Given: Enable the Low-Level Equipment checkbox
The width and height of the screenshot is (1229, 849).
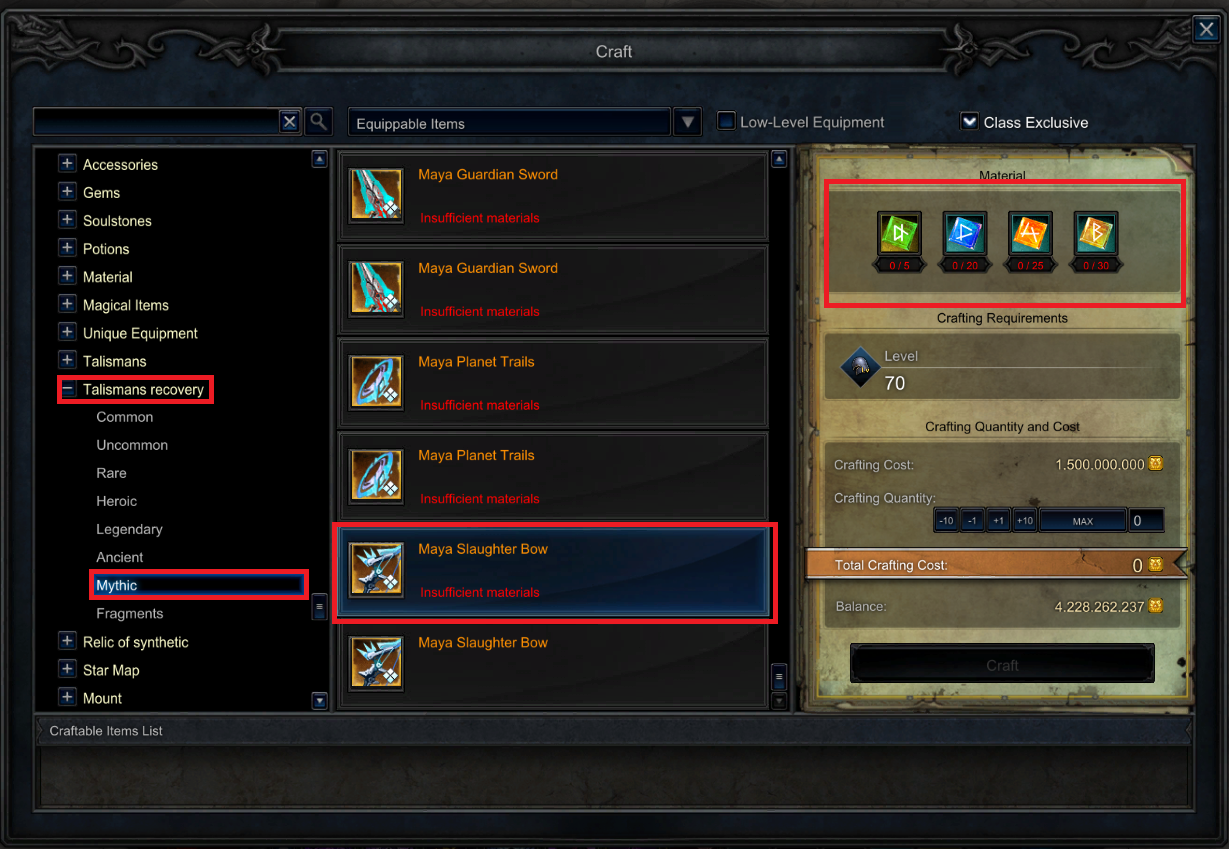Looking at the screenshot, I should [x=726, y=122].
